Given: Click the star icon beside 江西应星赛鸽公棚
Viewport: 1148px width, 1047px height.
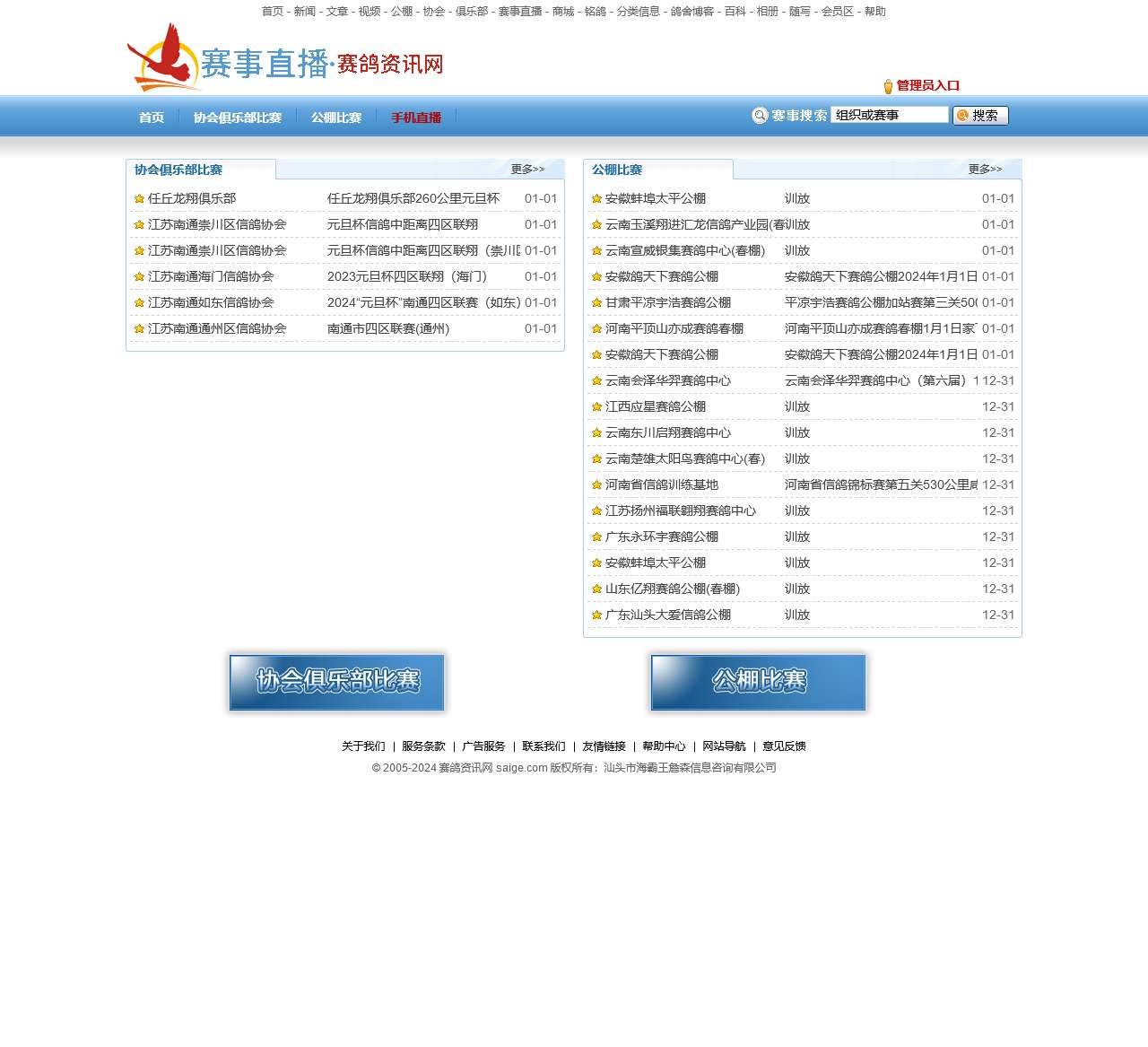Looking at the screenshot, I should pyautogui.click(x=596, y=407).
